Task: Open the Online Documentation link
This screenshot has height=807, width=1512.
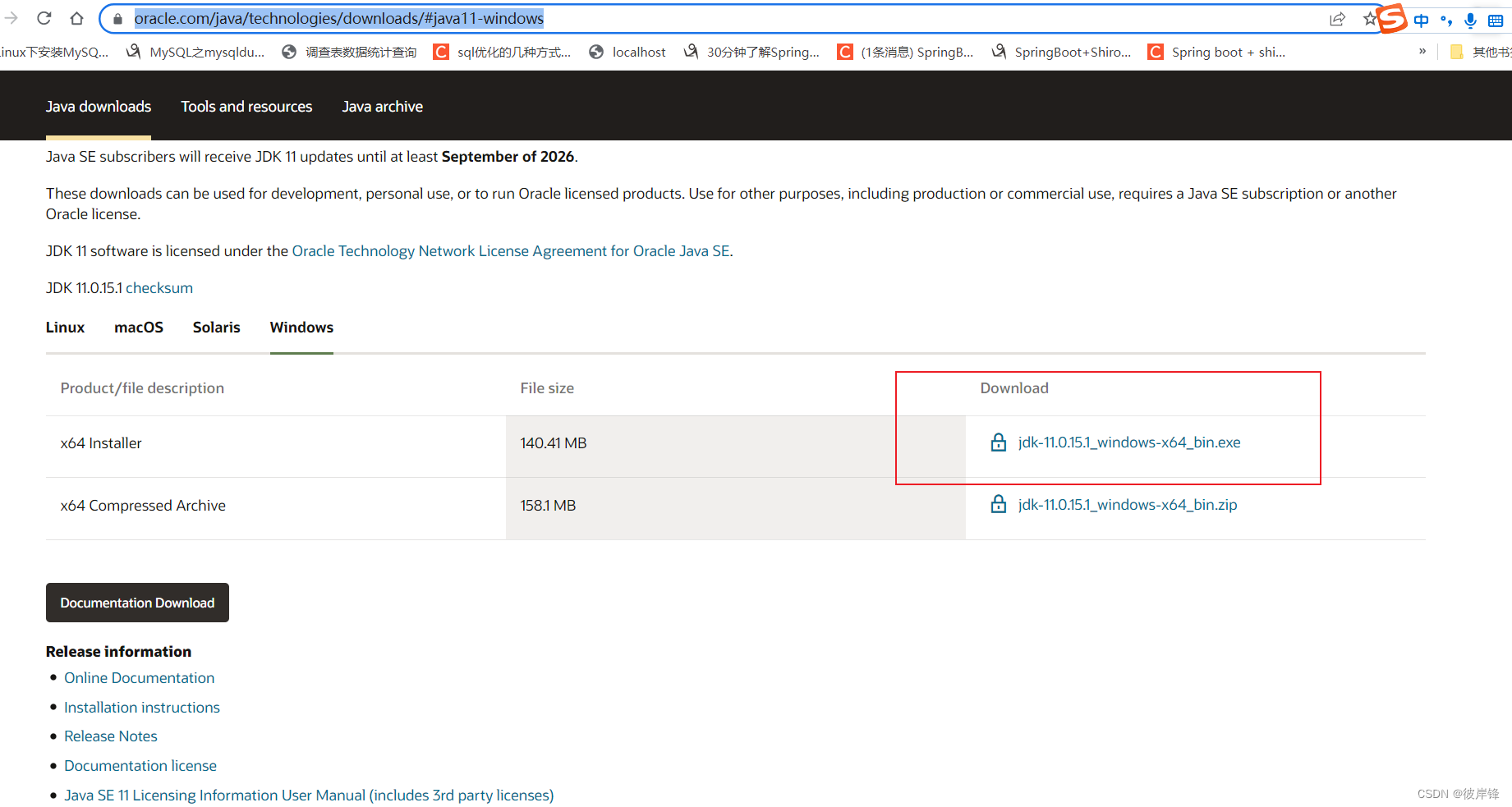Action: [140, 678]
